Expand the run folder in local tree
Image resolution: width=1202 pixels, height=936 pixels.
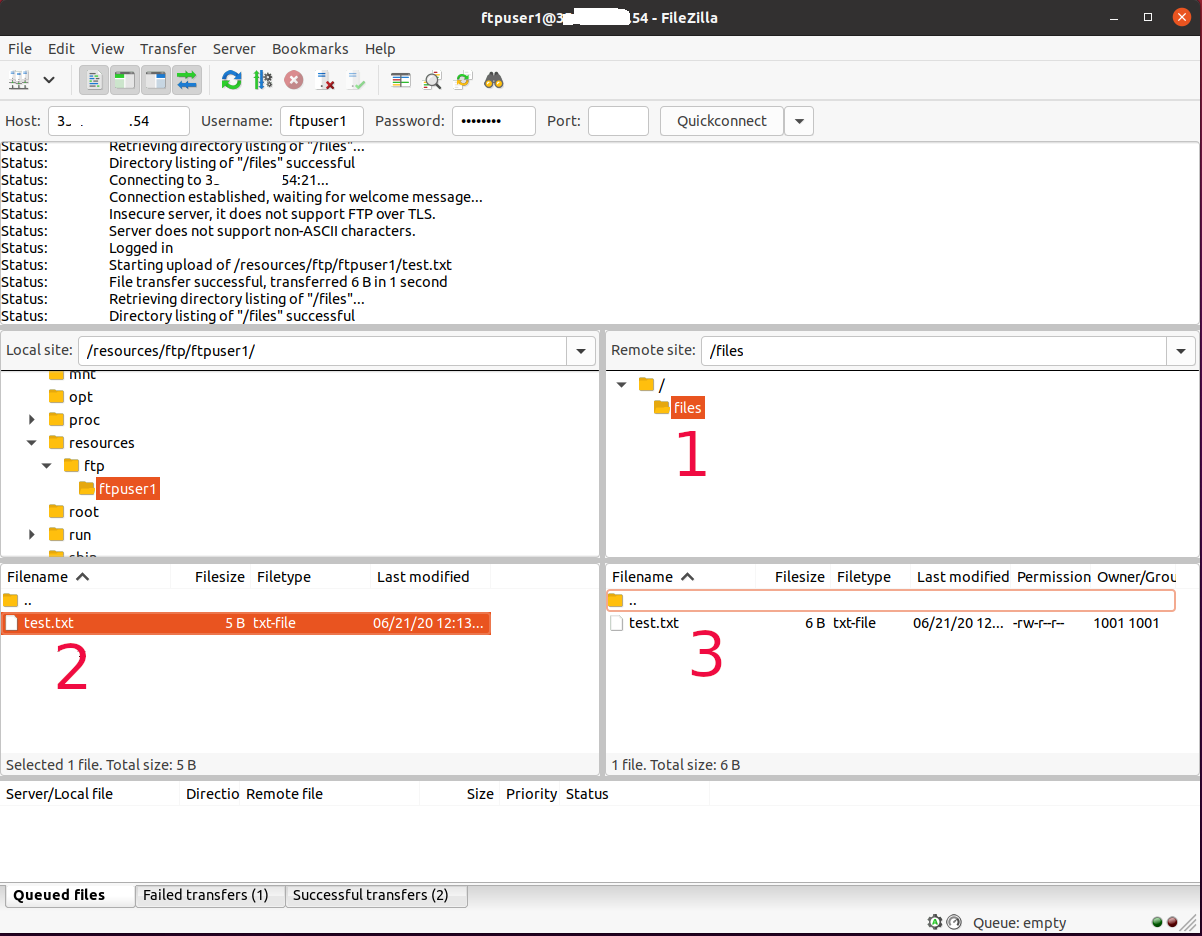pos(32,535)
